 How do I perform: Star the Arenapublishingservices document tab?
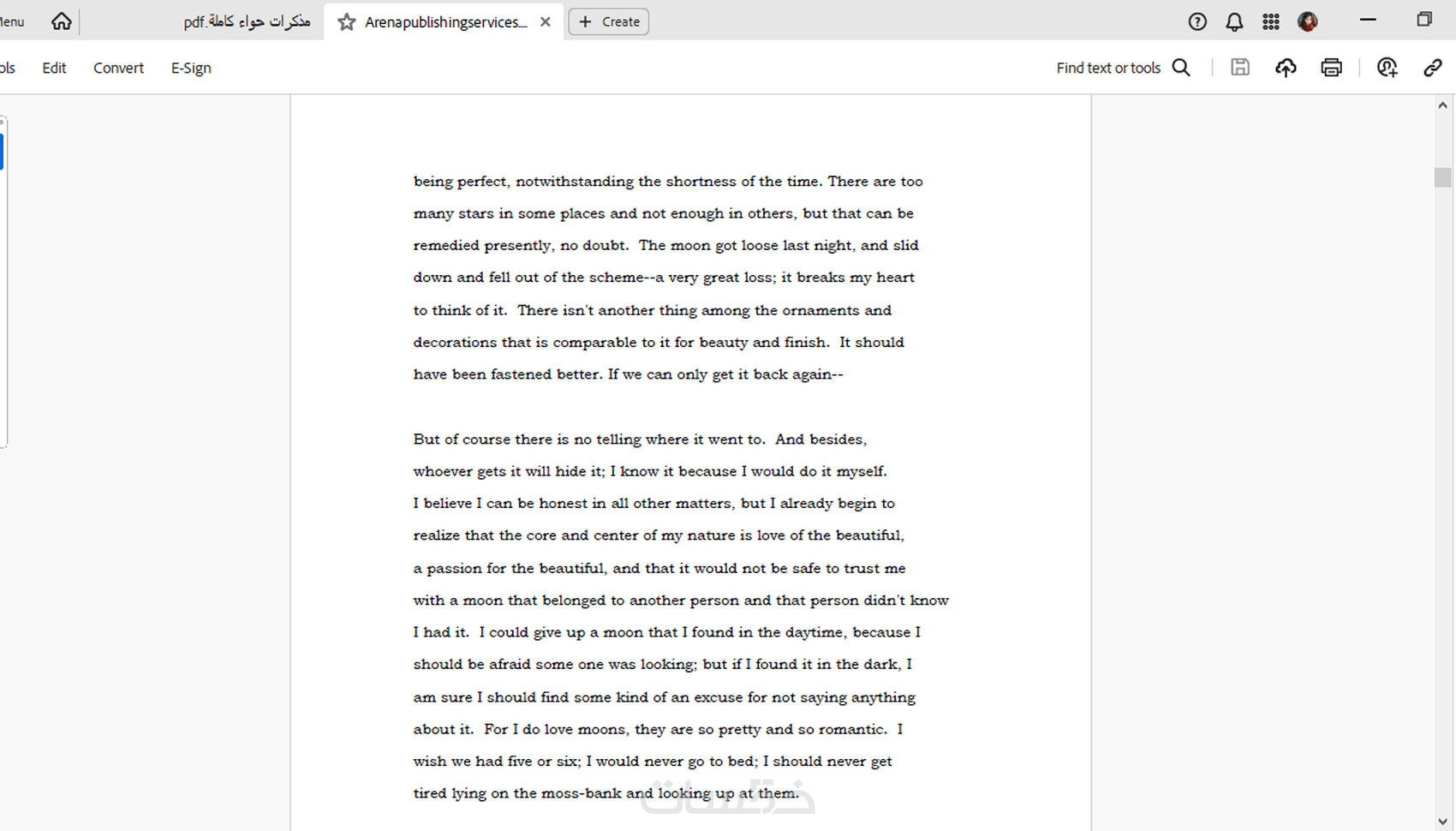(x=347, y=22)
